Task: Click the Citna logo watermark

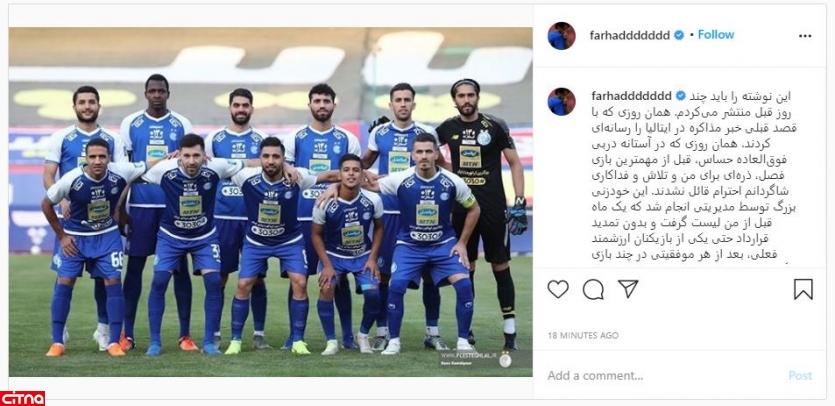Action: click(x=22, y=398)
